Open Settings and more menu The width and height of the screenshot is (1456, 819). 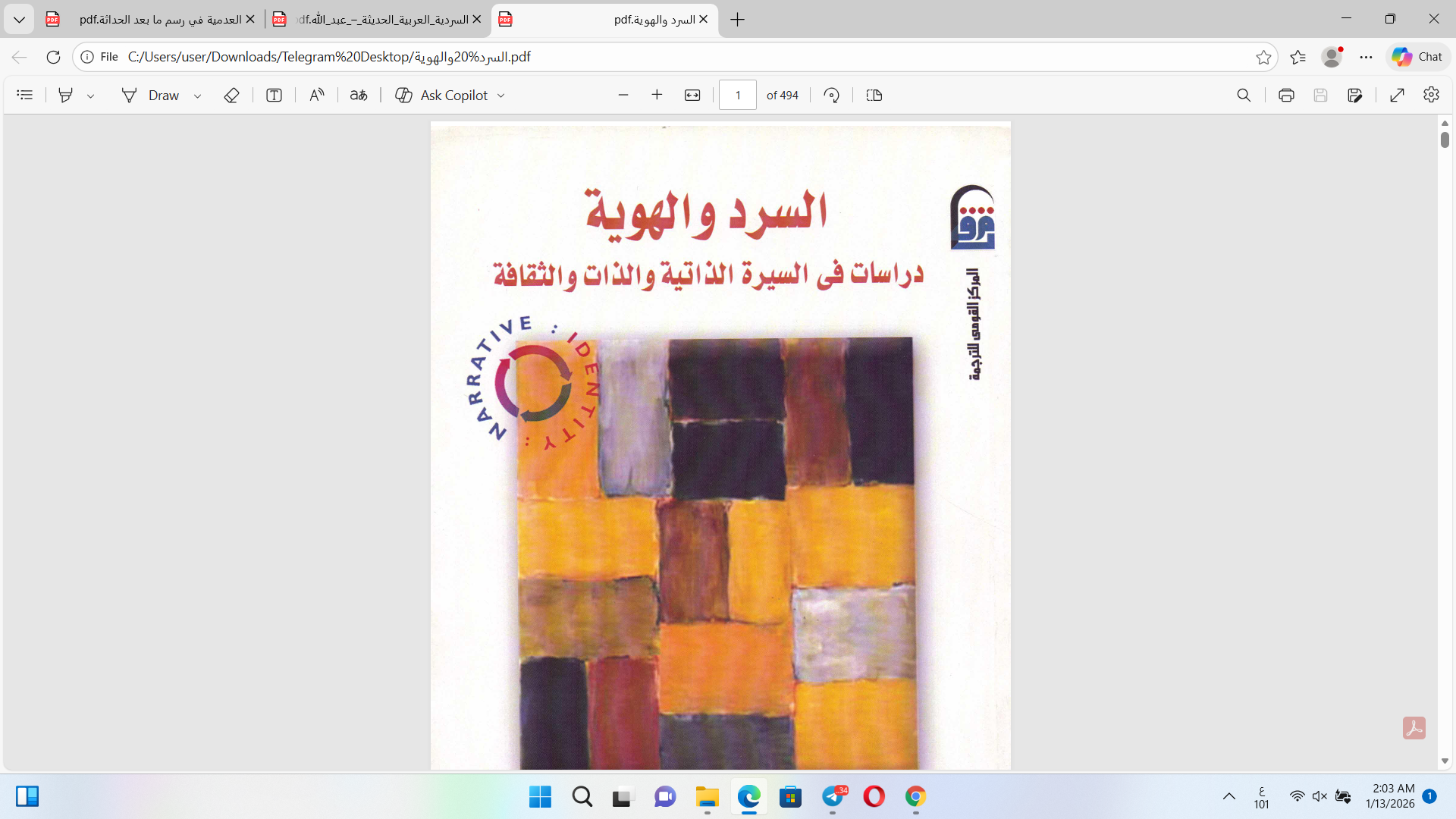coord(1366,57)
